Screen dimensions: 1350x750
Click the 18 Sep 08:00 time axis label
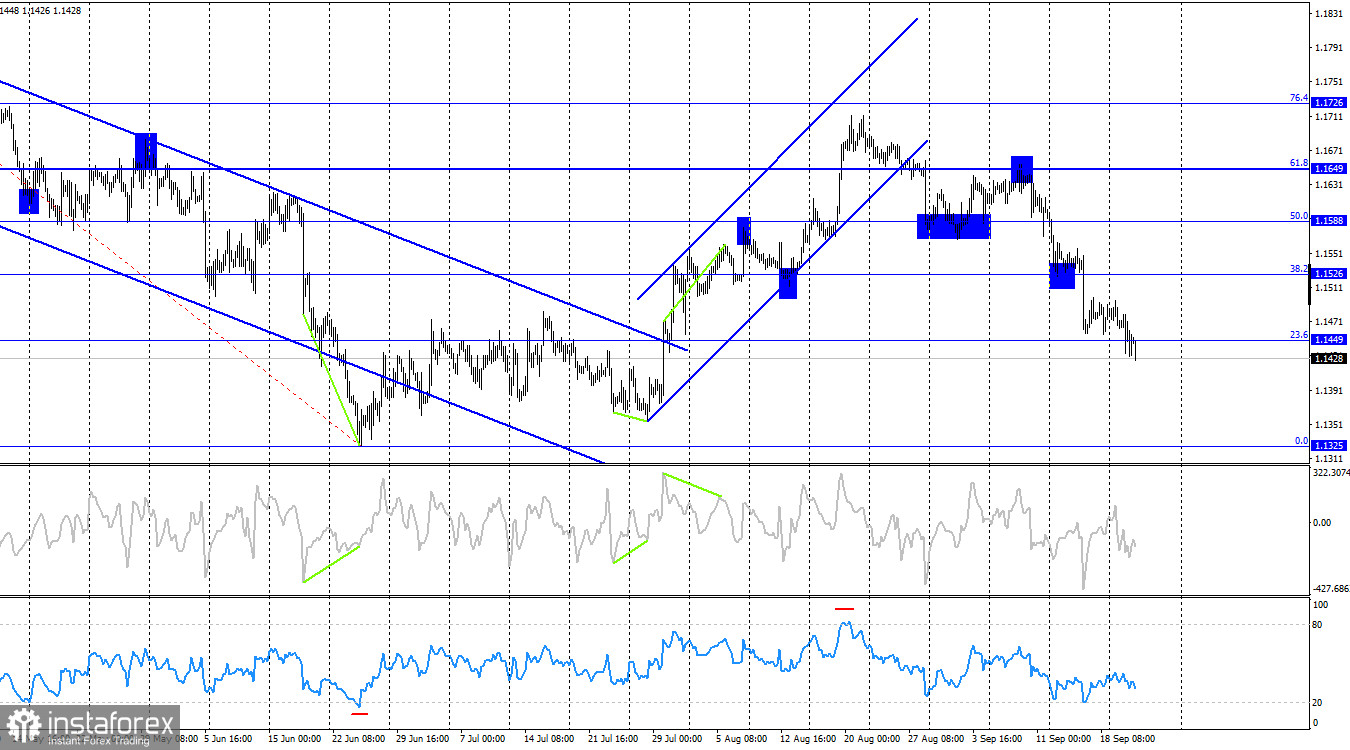tap(1128, 739)
